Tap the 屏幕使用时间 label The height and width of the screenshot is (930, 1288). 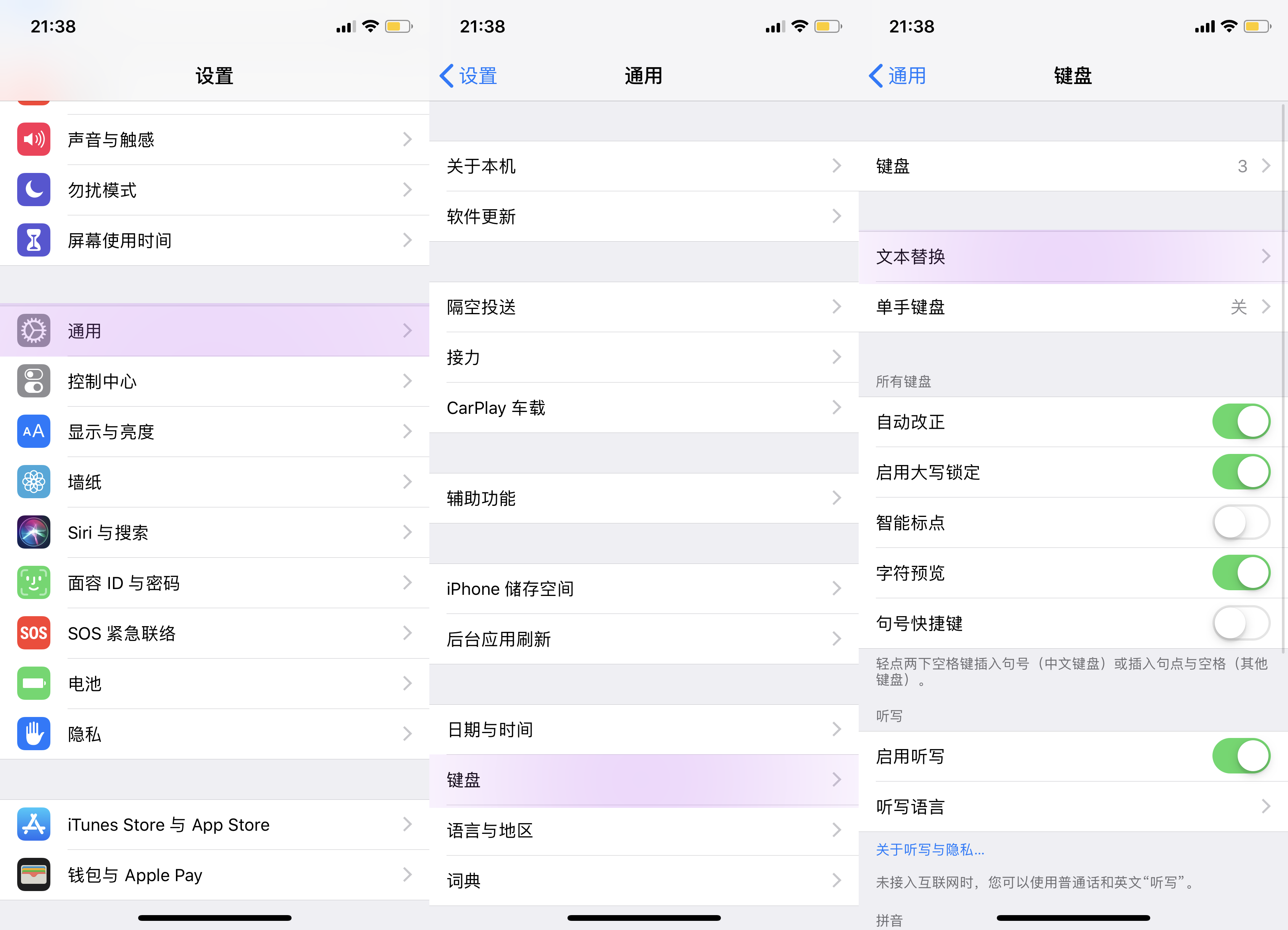120,240
